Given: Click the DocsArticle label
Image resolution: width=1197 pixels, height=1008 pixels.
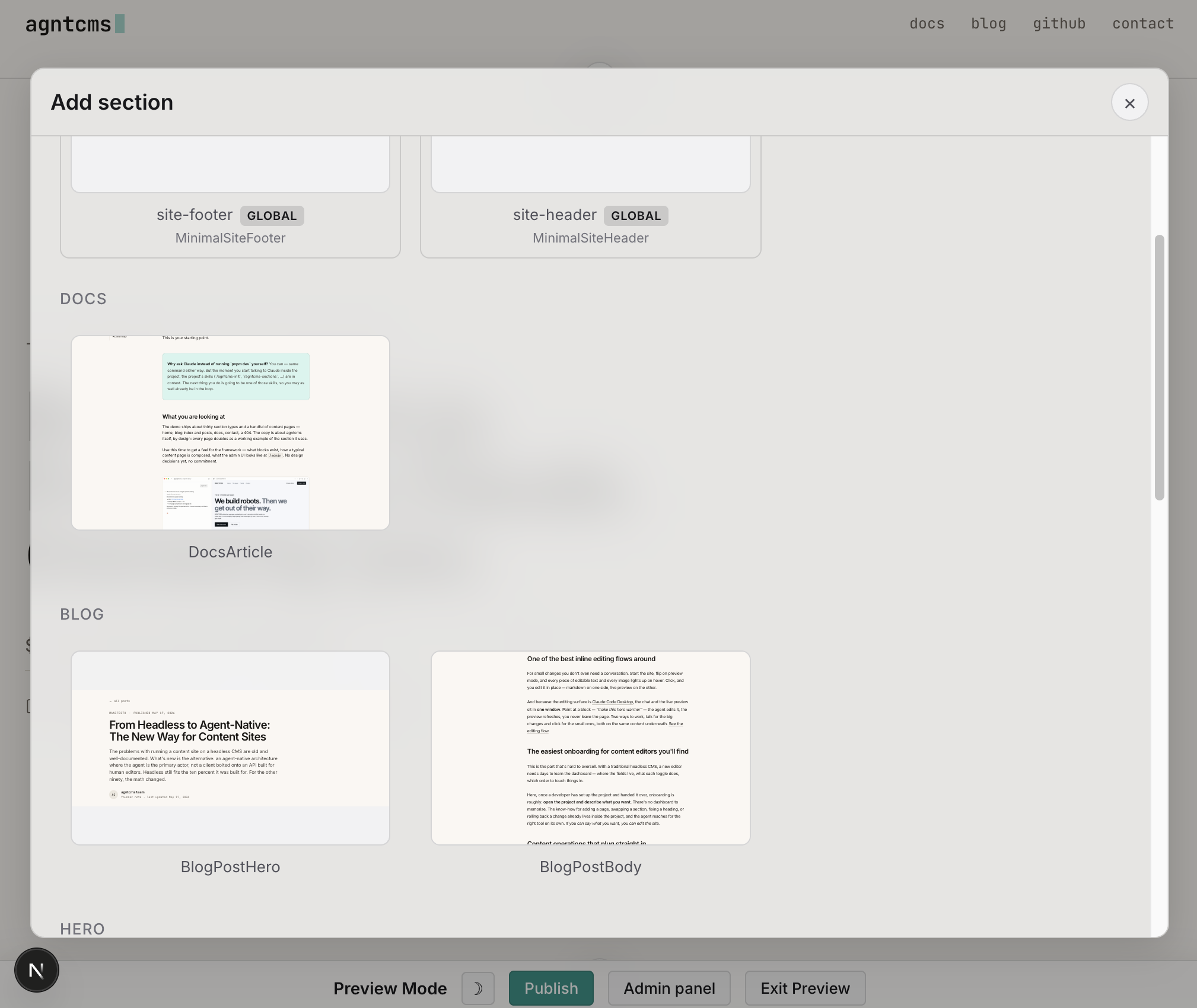Looking at the screenshot, I should (230, 552).
